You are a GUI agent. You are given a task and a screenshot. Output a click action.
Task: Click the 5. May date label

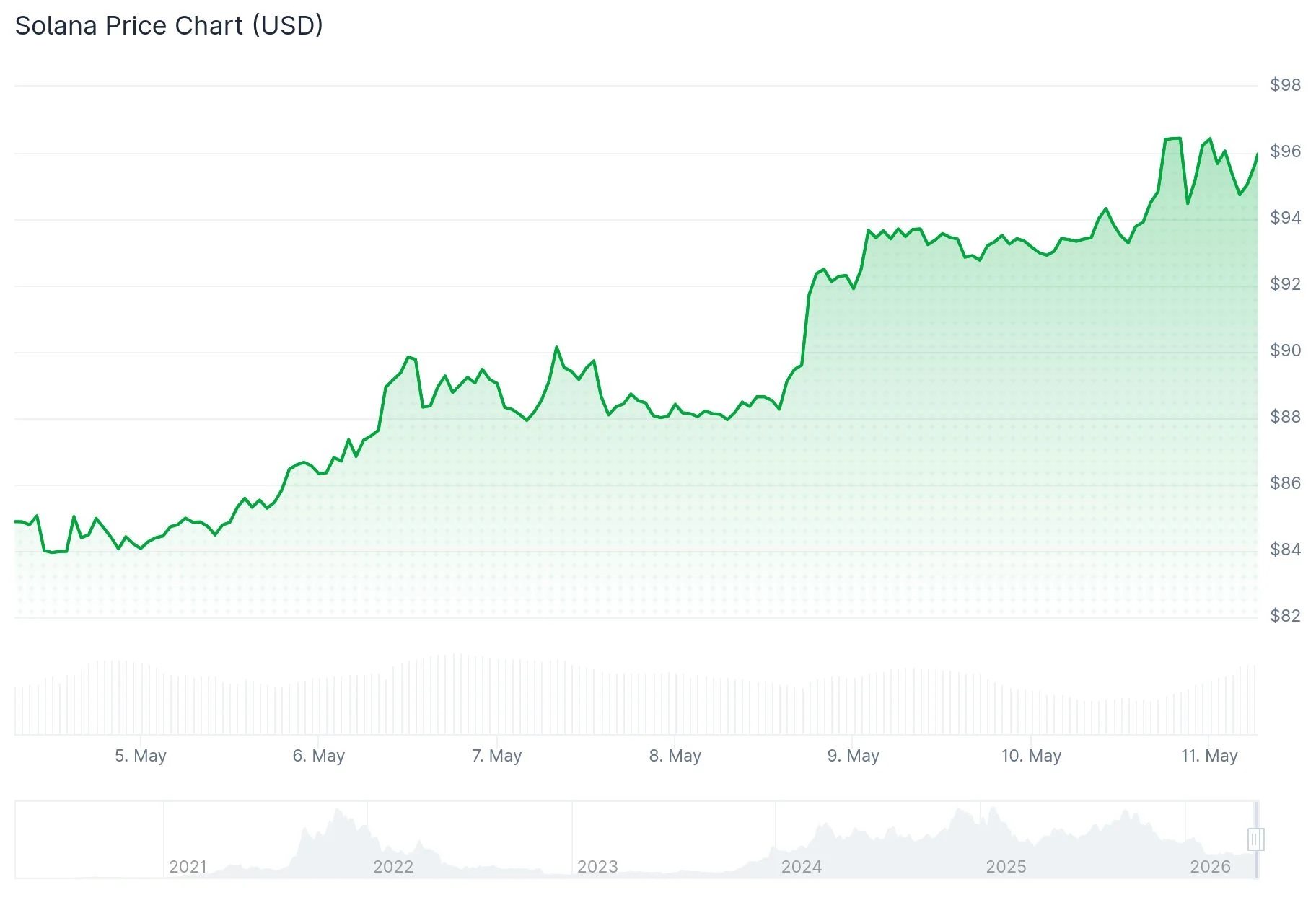pyautogui.click(x=141, y=756)
